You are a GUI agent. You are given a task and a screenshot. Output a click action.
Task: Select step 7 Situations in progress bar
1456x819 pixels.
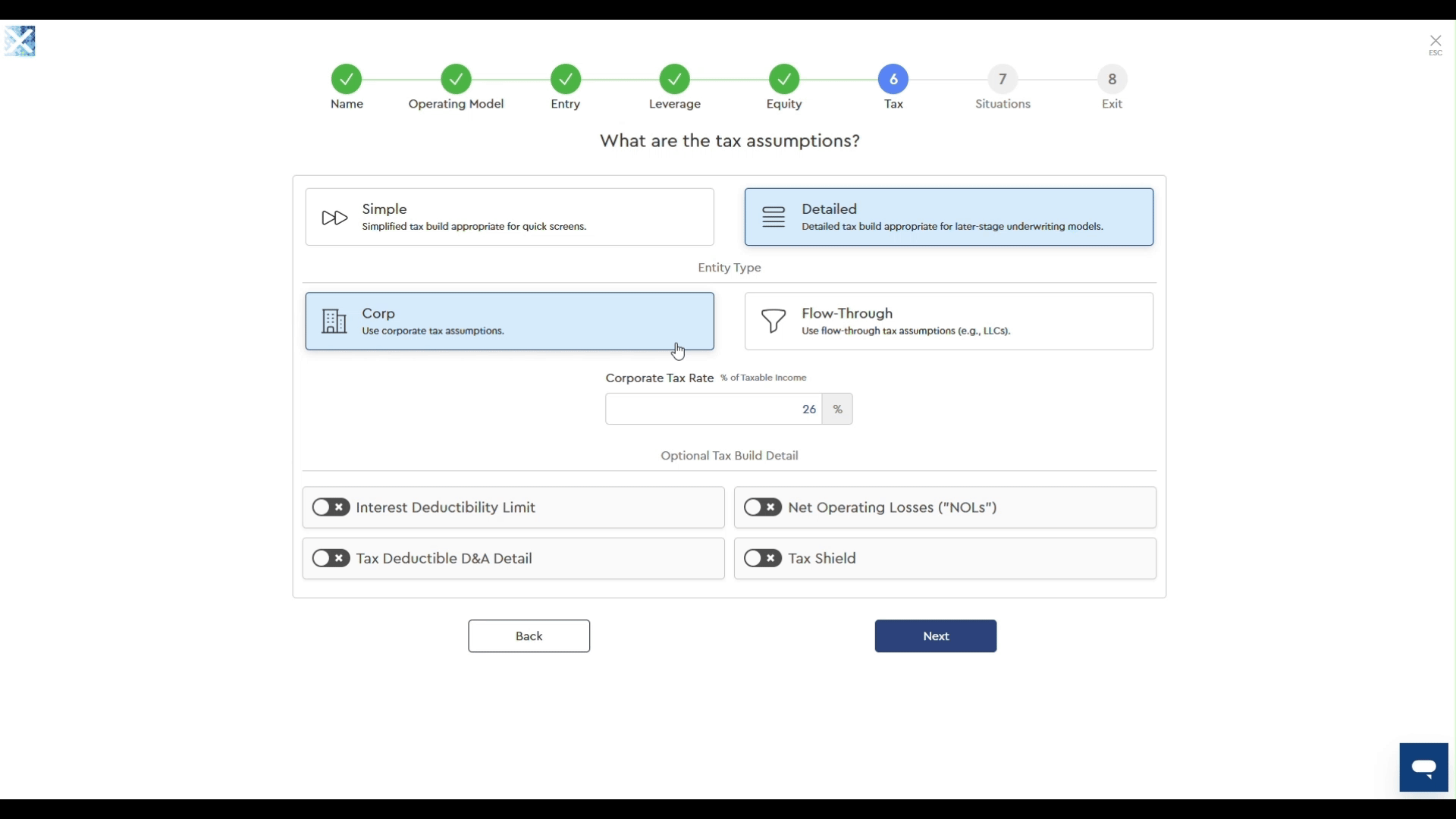coord(1003,80)
